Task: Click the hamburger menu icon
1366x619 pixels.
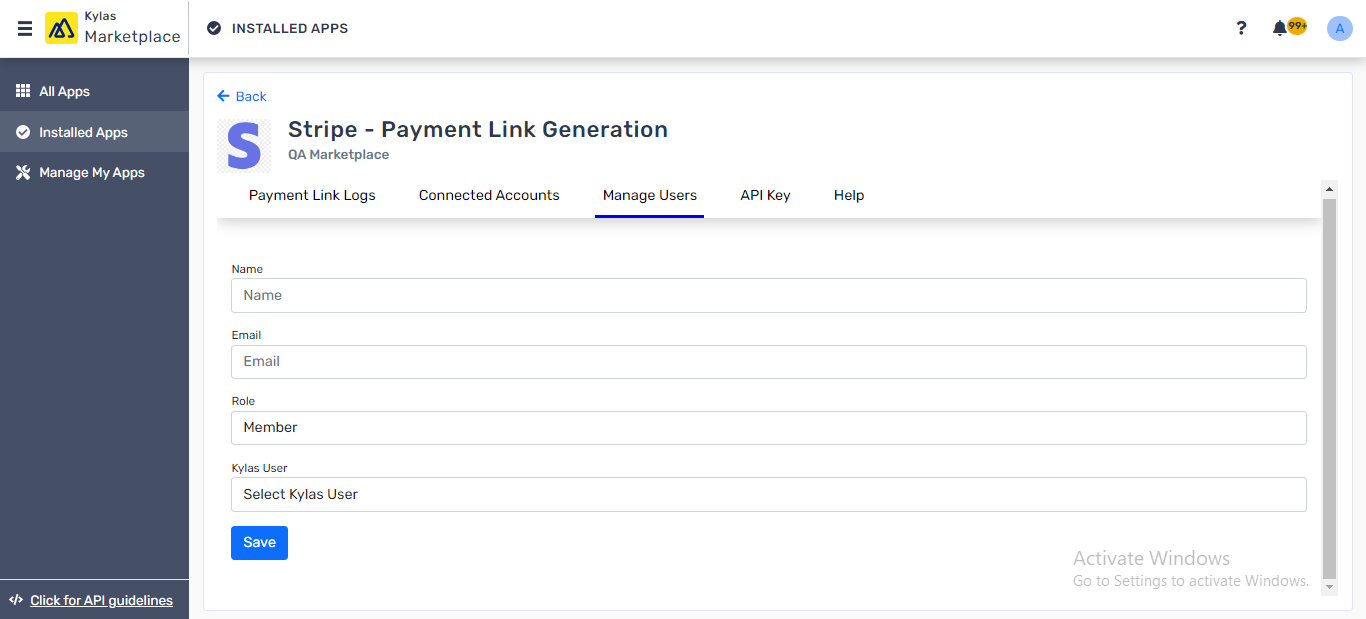Action: click(x=25, y=28)
